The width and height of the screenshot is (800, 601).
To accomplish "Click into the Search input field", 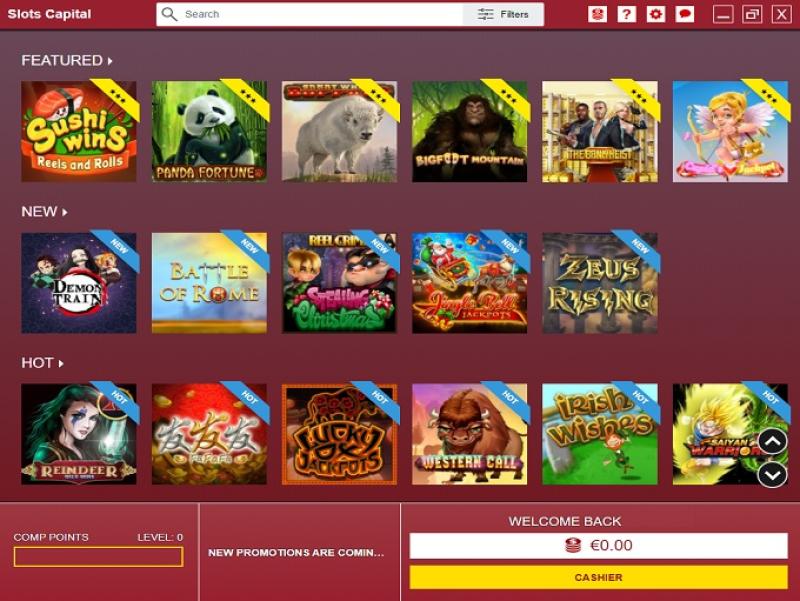I will click(321, 14).
